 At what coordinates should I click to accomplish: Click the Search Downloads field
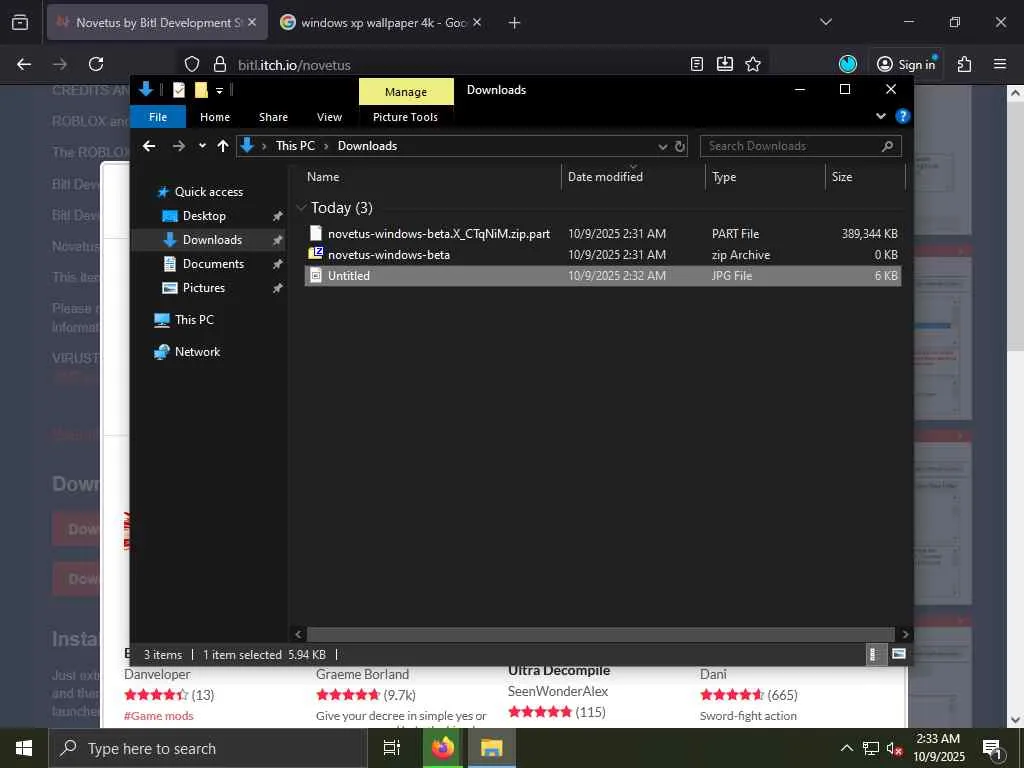pos(801,146)
